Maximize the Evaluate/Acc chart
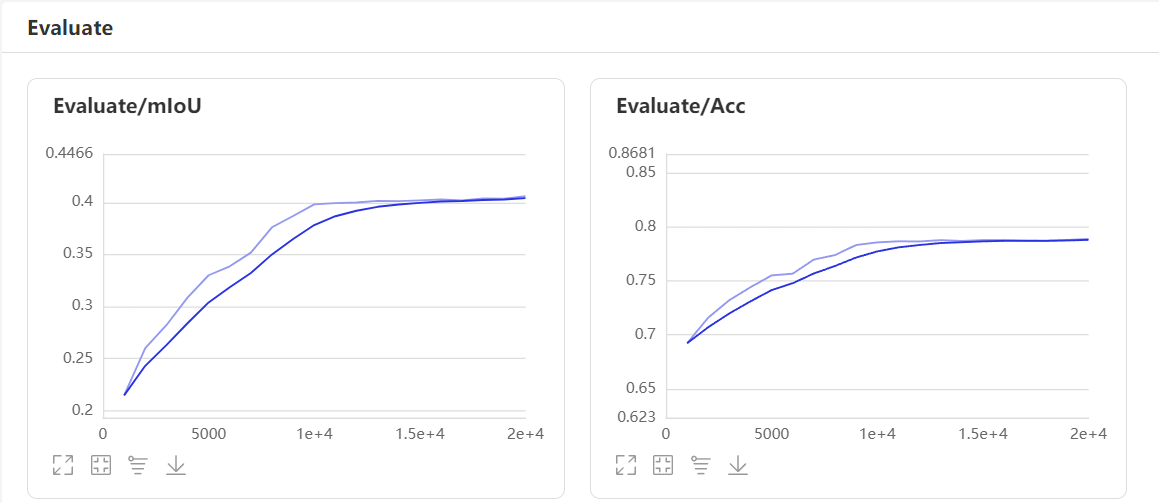The image size is (1159, 503). click(x=626, y=465)
